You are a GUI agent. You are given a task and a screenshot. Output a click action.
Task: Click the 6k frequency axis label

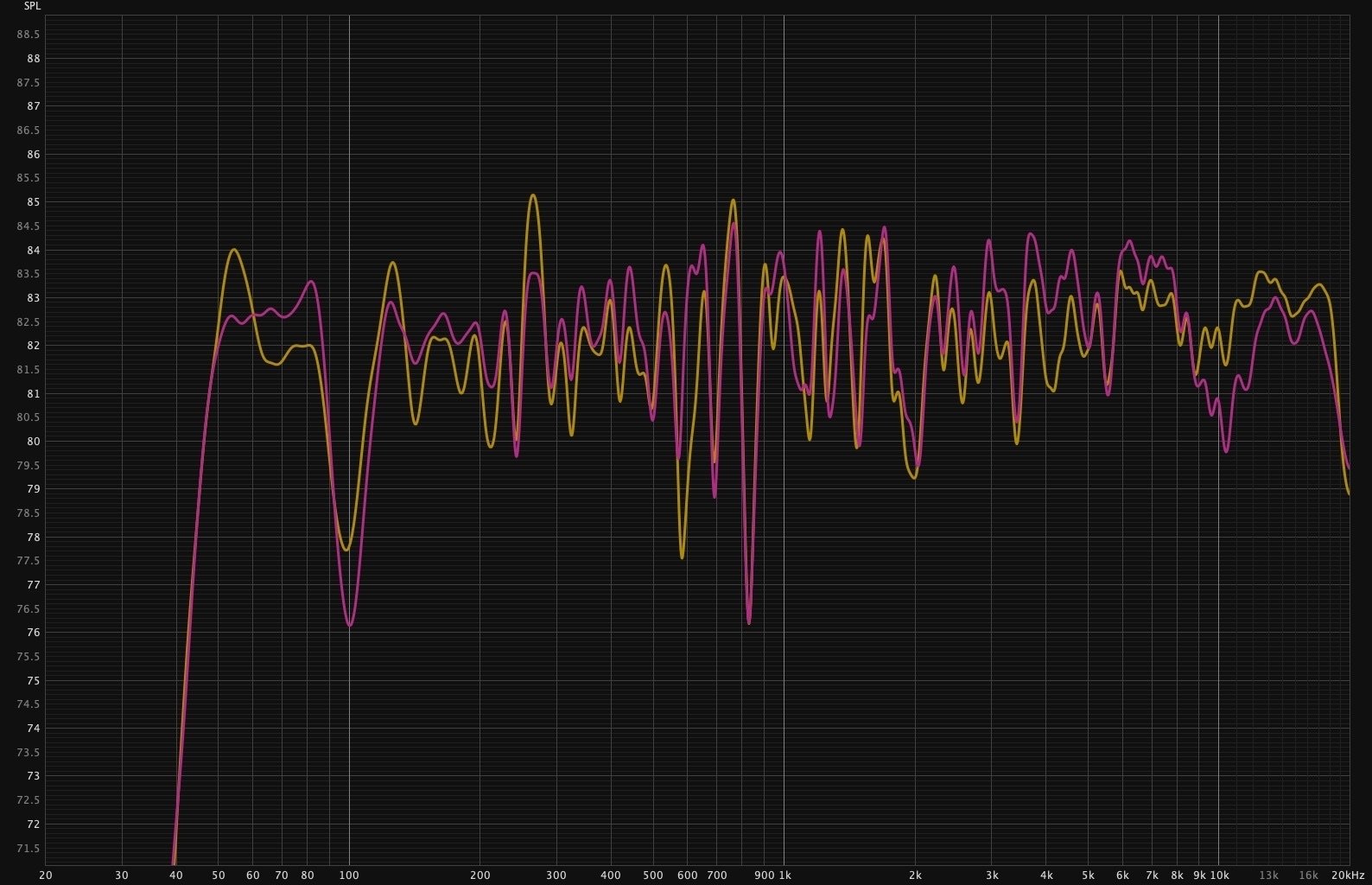point(1122,875)
